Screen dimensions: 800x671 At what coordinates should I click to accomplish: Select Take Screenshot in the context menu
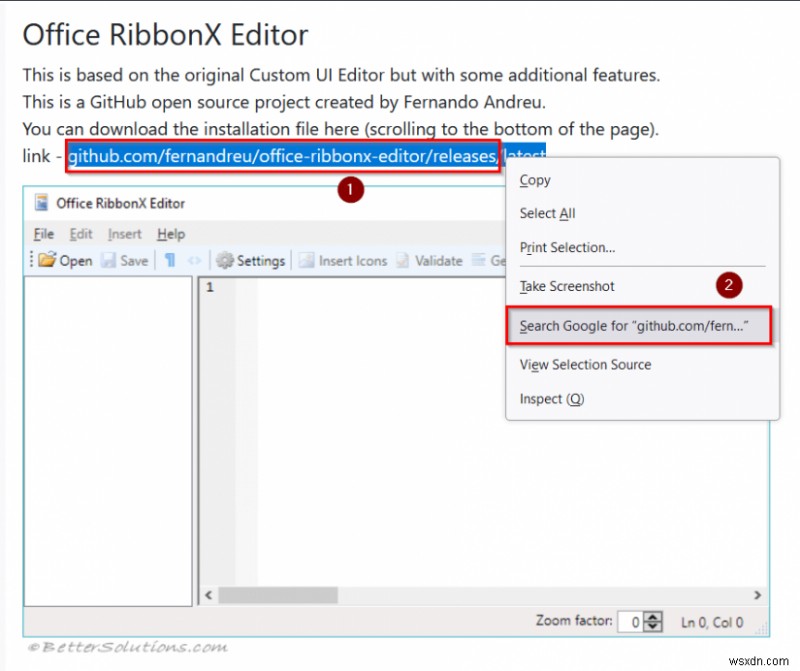pyautogui.click(x=566, y=286)
